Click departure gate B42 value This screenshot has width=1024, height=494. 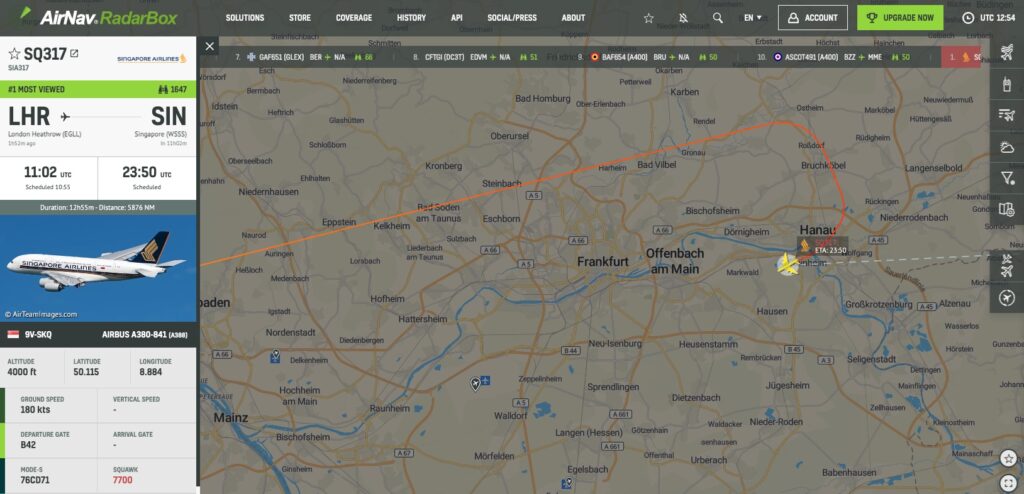click(x=29, y=445)
